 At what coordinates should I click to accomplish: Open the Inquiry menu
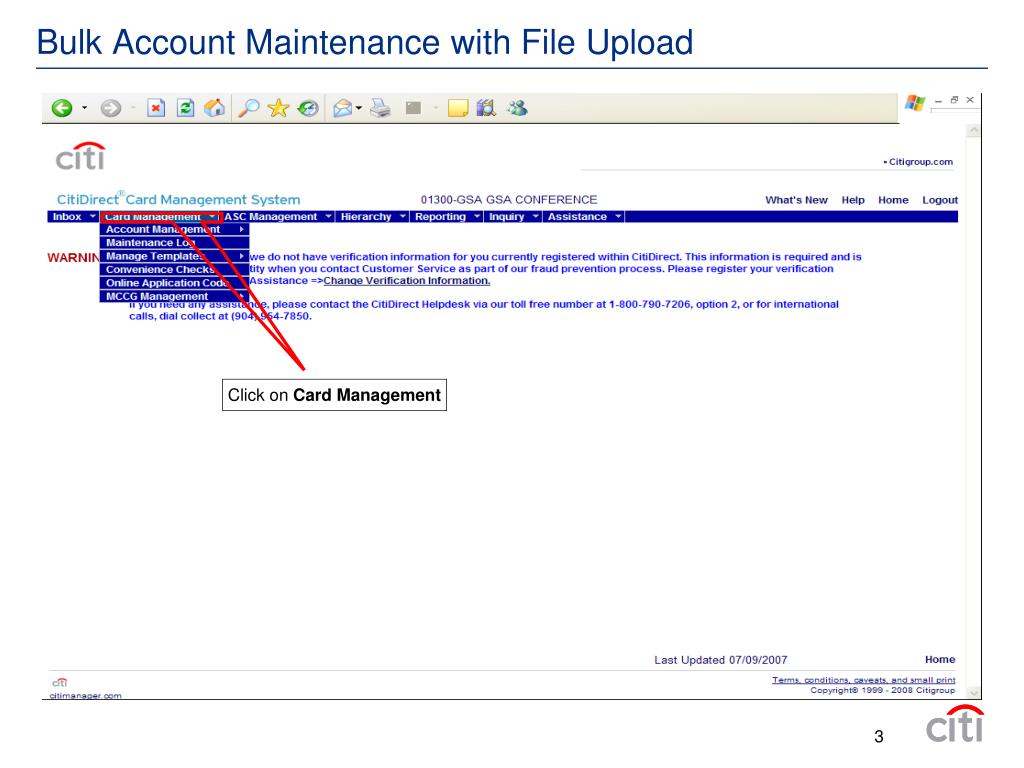click(x=513, y=217)
